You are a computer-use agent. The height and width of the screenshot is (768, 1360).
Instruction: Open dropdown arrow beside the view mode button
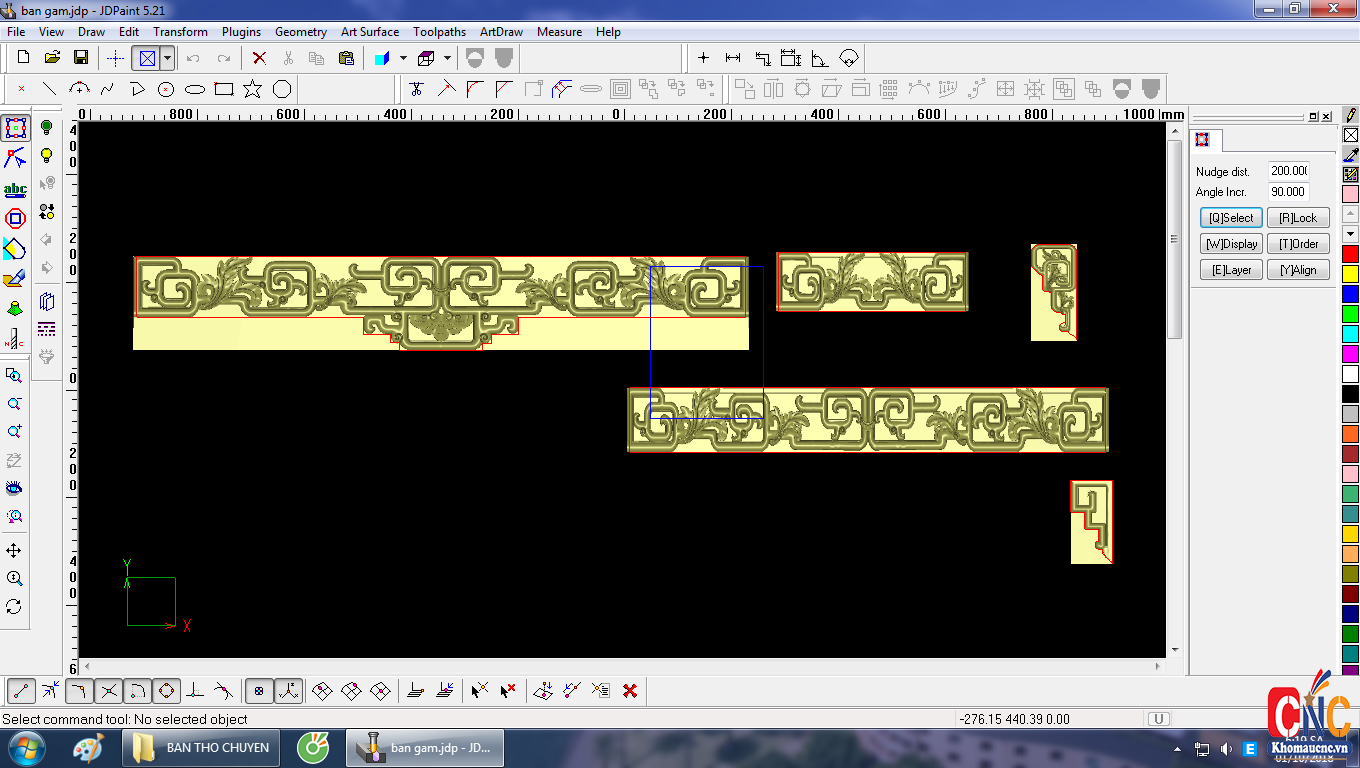(x=167, y=58)
